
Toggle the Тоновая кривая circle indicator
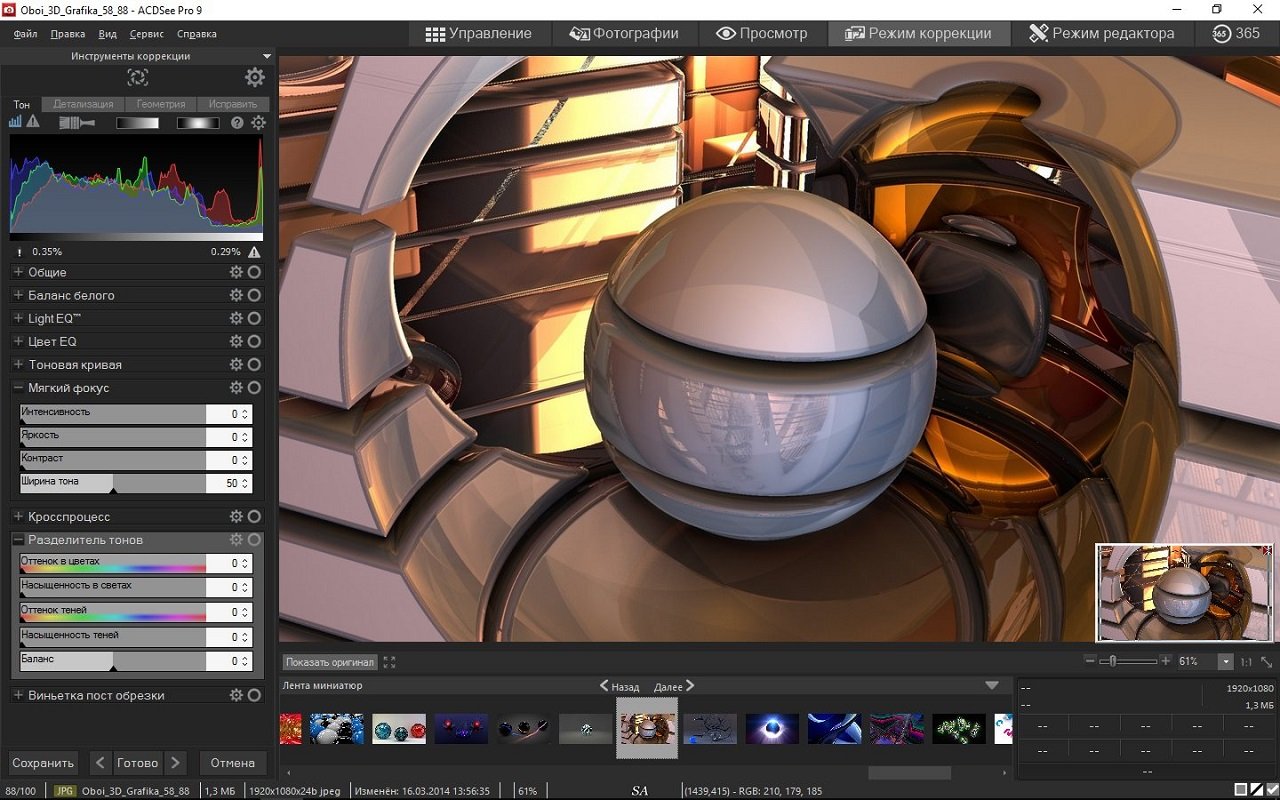point(254,364)
